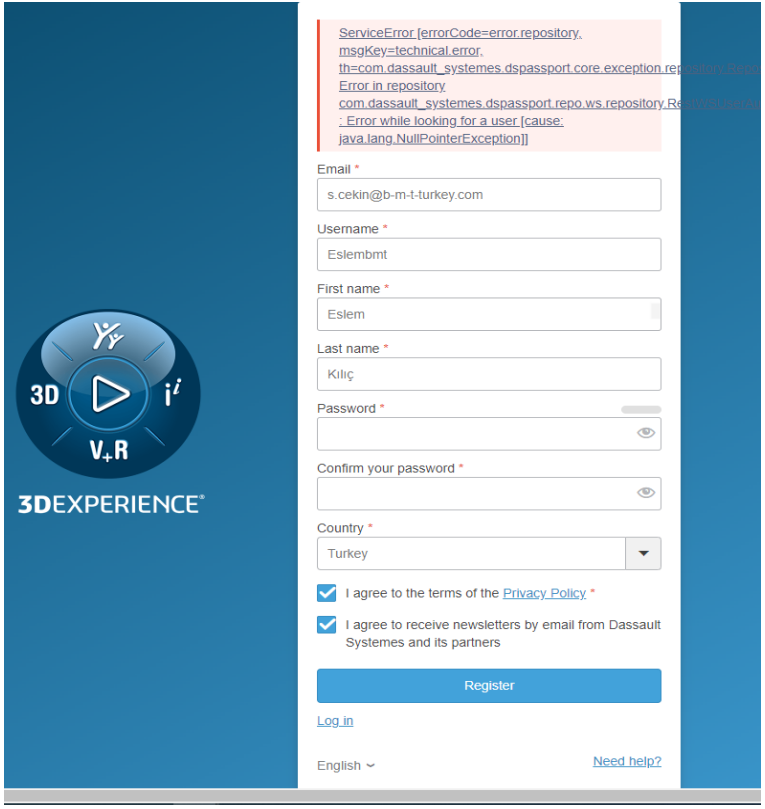
Task: Click the Need help? link
Action: (627, 761)
